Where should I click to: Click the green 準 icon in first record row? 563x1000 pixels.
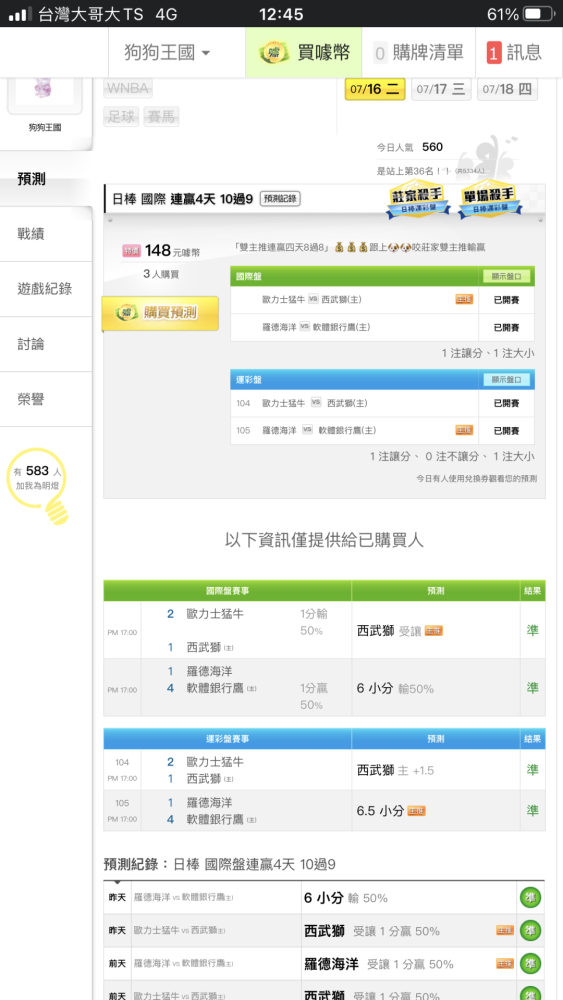[x=530, y=897]
